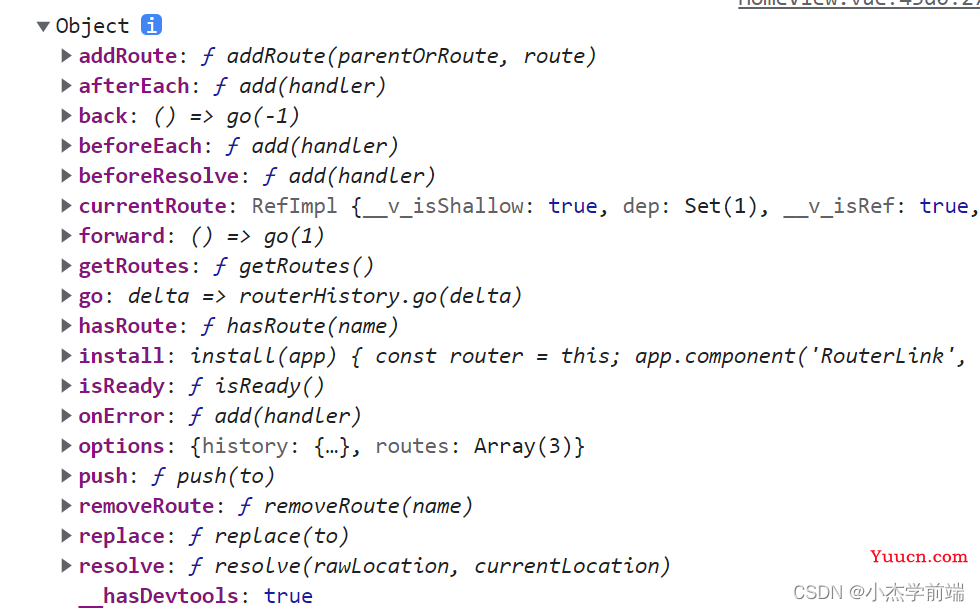Click the Object root label
This screenshot has height=611, width=980.
[x=92, y=26]
